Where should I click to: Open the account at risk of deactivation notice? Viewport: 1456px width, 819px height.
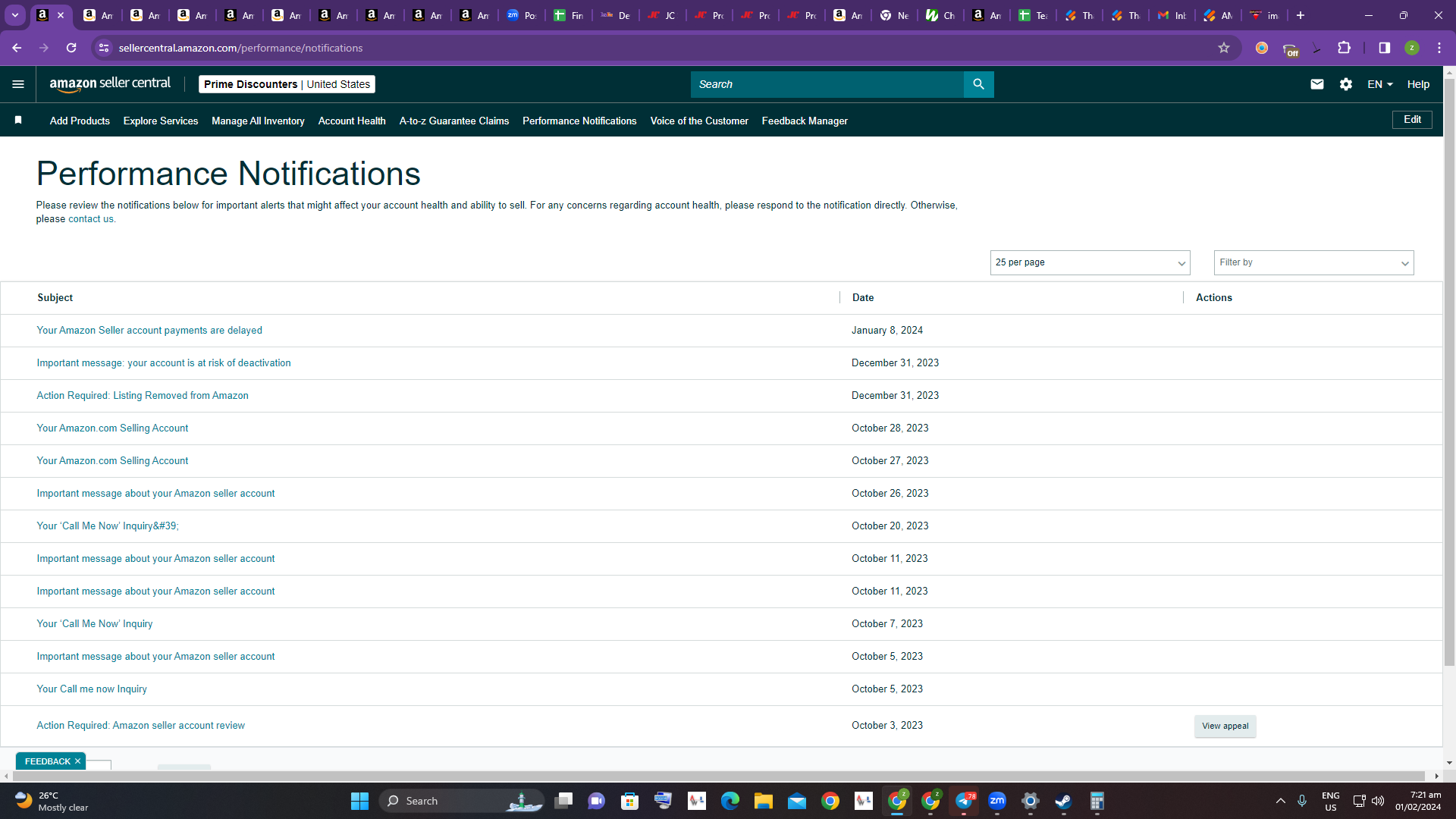pos(164,363)
